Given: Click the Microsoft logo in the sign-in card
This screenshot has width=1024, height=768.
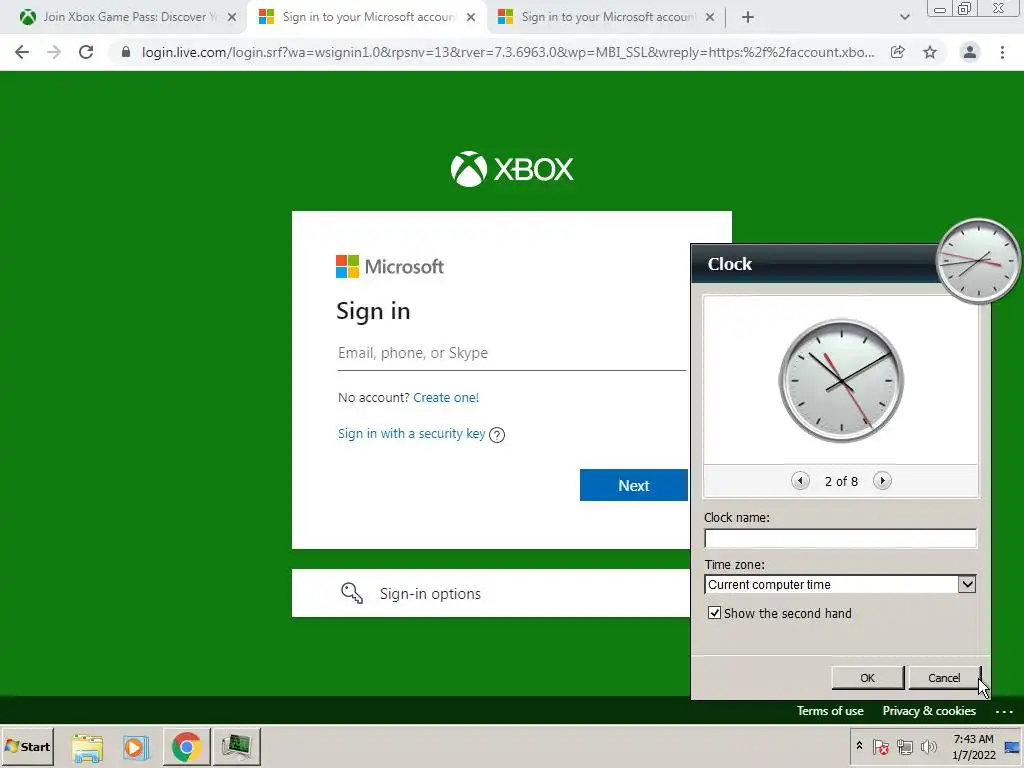Looking at the screenshot, I should tap(390, 266).
